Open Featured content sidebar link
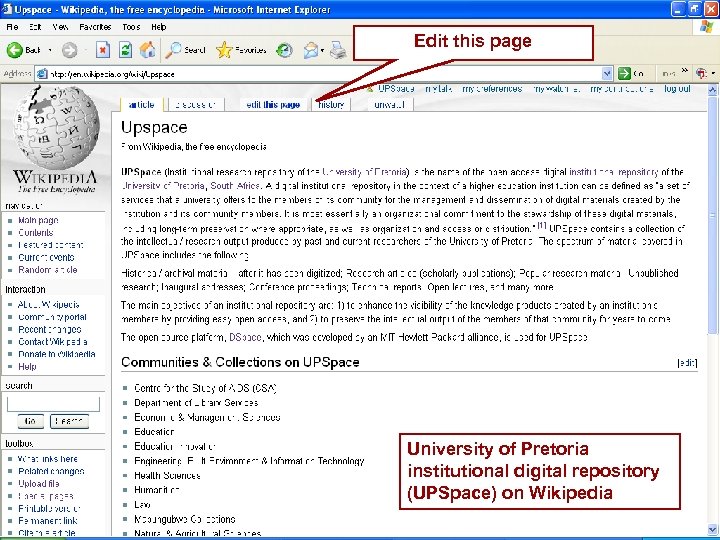The image size is (720, 540). (51, 245)
